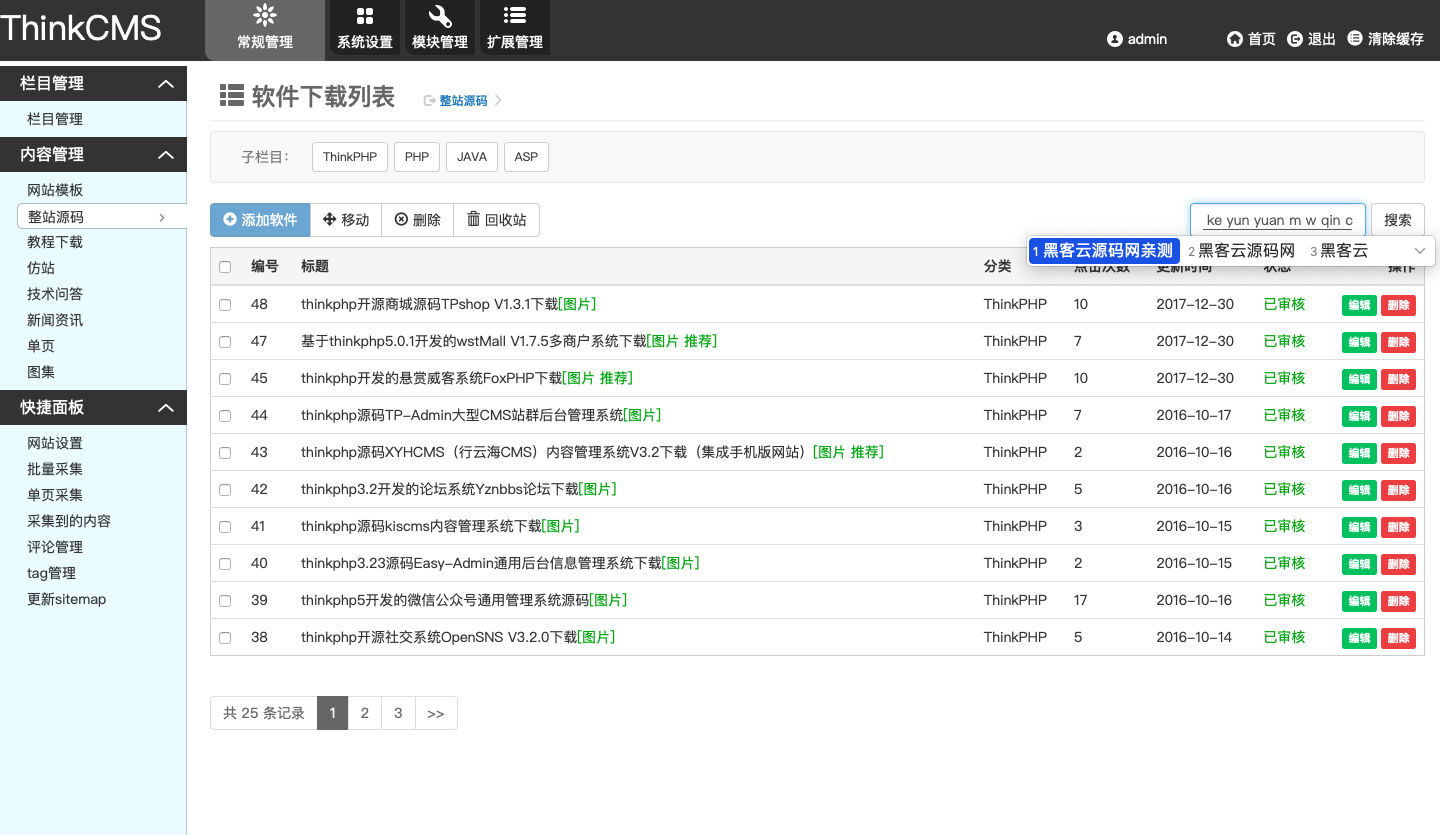Open 扩展管理 list icon in header

tap(515, 16)
